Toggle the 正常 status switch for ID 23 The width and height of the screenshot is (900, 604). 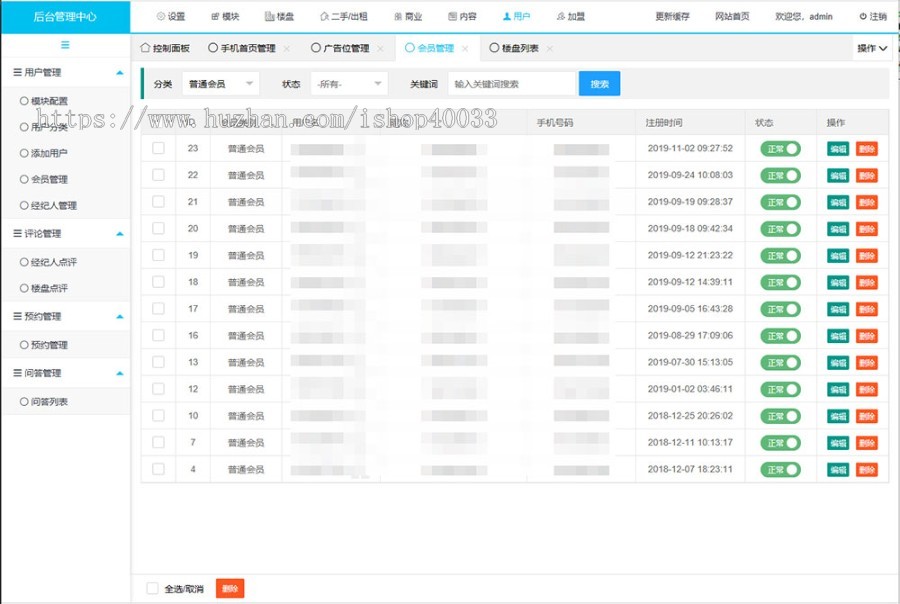coord(780,149)
